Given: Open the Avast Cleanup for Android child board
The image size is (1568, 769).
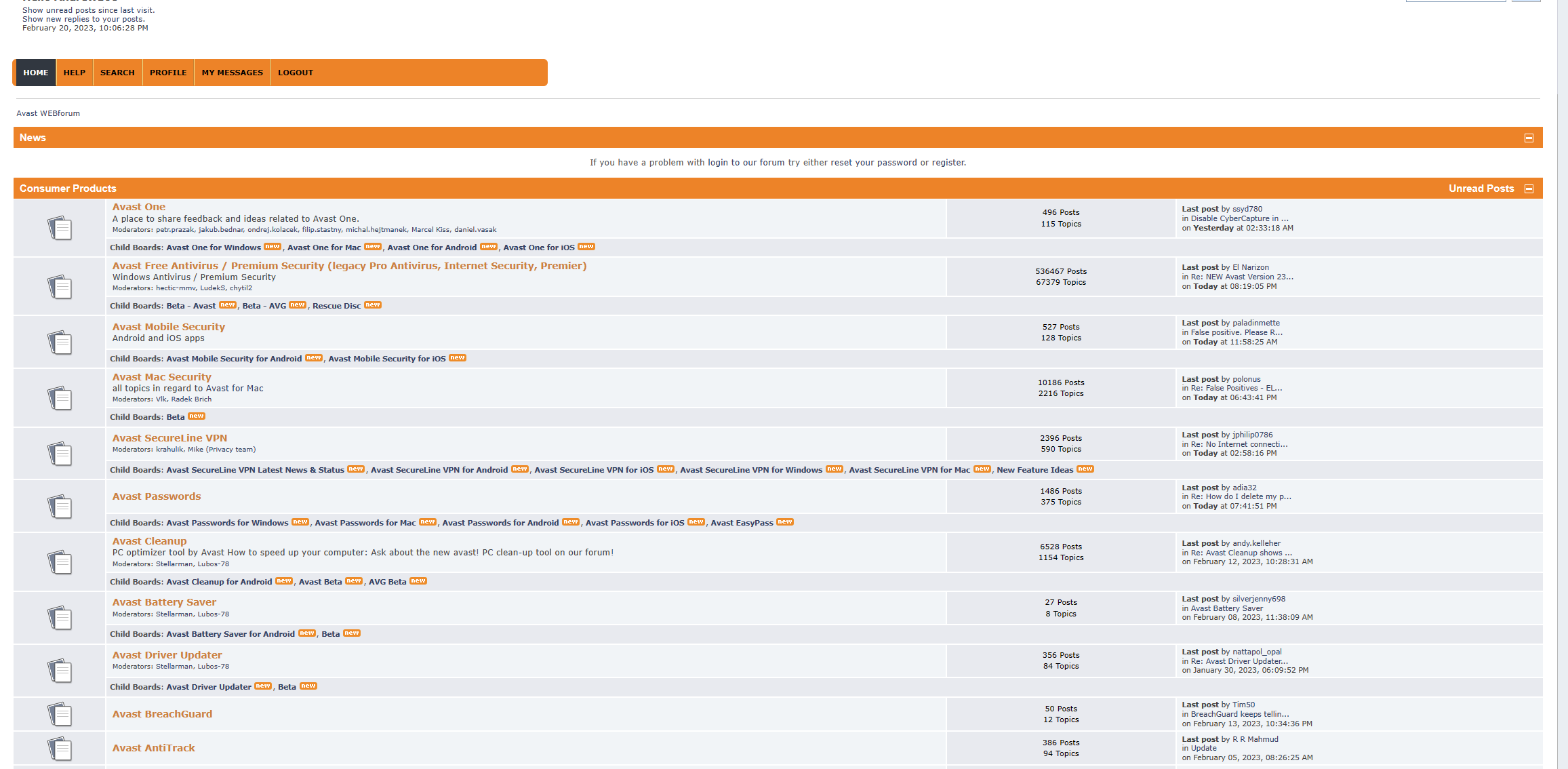Looking at the screenshot, I should point(219,582).
